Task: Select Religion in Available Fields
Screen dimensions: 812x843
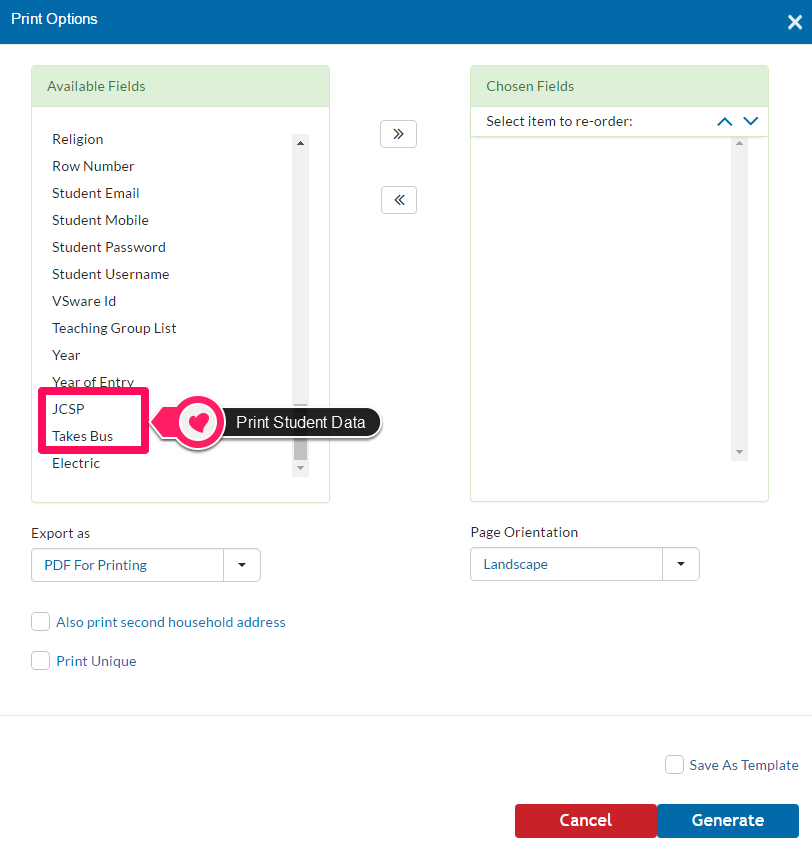Action: point(77,139)
